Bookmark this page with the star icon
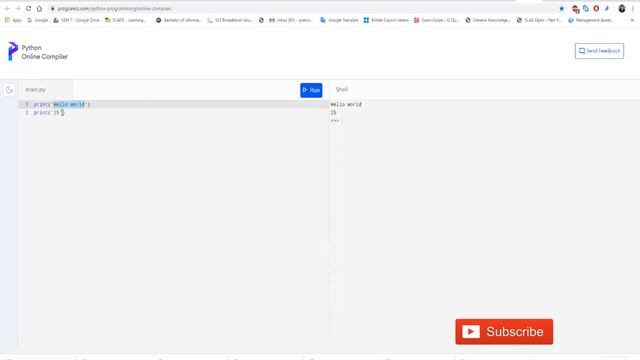The height and width of the screenshot is (360, 640). (562, 9)
